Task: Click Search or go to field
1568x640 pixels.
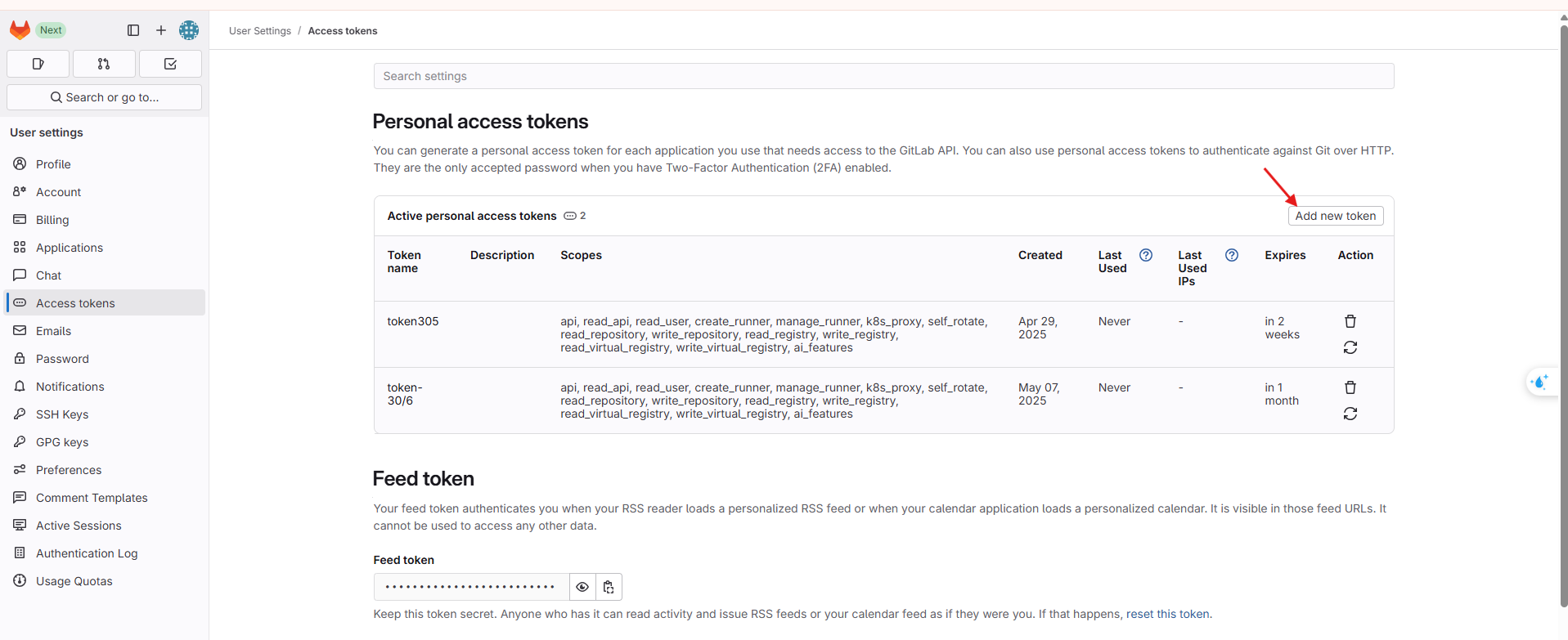Action: (x=104, y=97)
